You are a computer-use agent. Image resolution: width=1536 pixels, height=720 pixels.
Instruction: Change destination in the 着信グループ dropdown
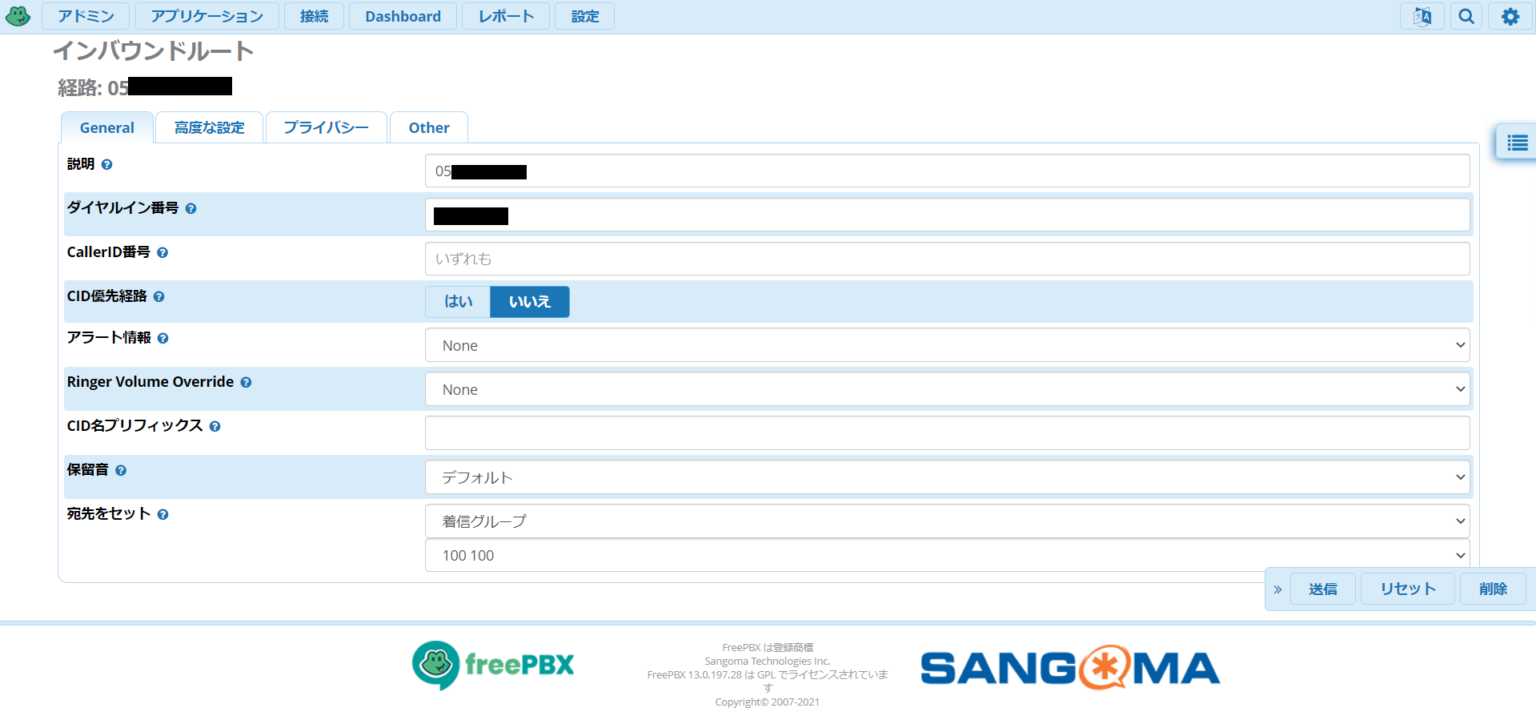pos(947,555)
